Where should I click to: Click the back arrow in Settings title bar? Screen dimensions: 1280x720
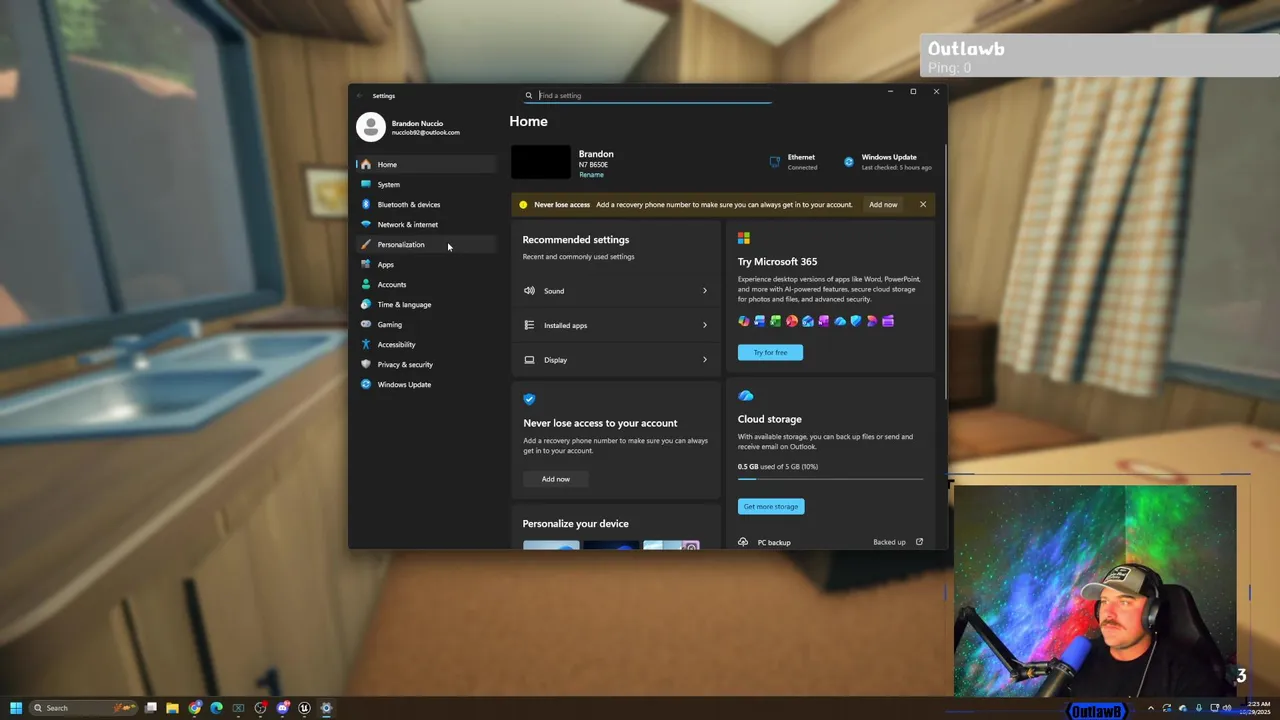pos(359,95)
